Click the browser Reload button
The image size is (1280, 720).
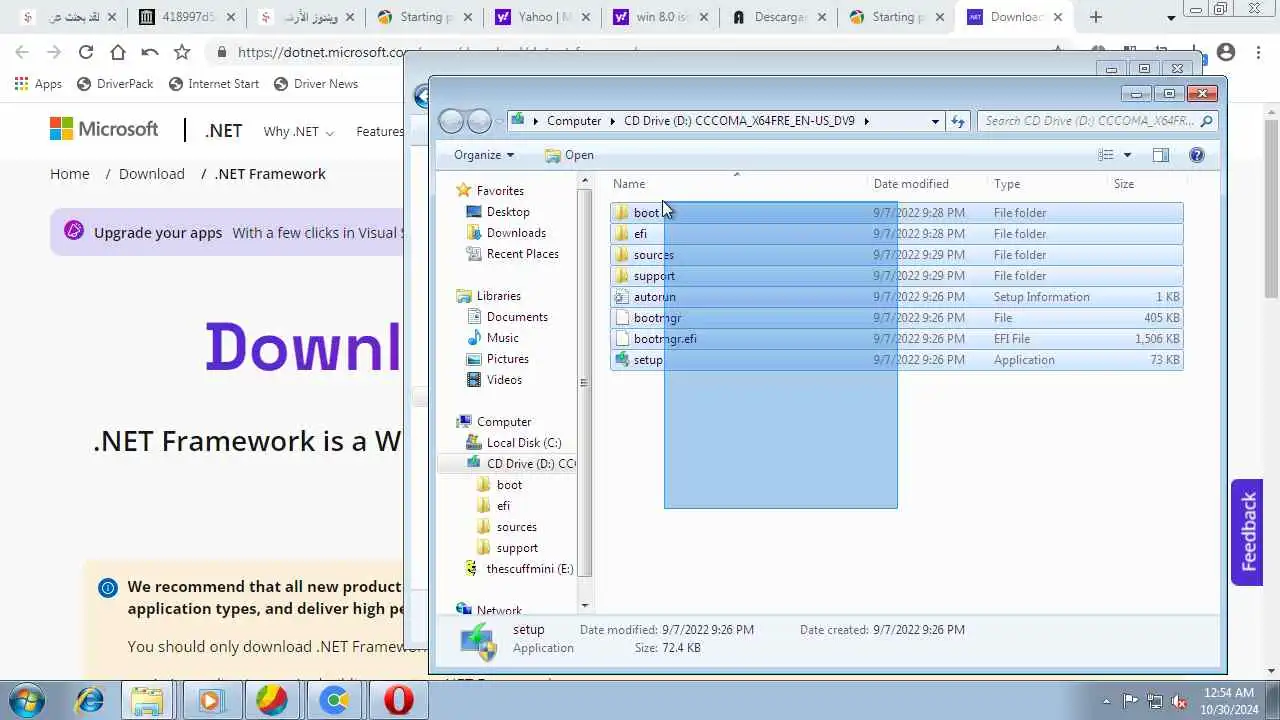pyautogui.click(x=86, y=52)
